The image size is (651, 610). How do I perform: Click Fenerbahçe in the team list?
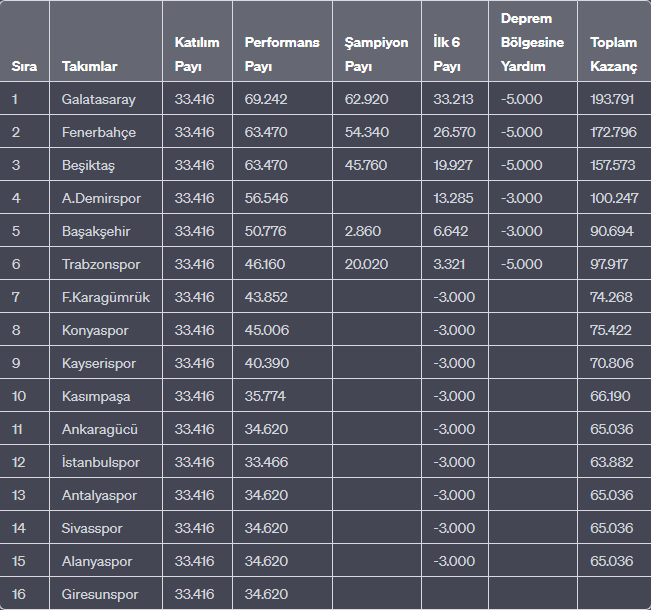(x=98, y=132)
